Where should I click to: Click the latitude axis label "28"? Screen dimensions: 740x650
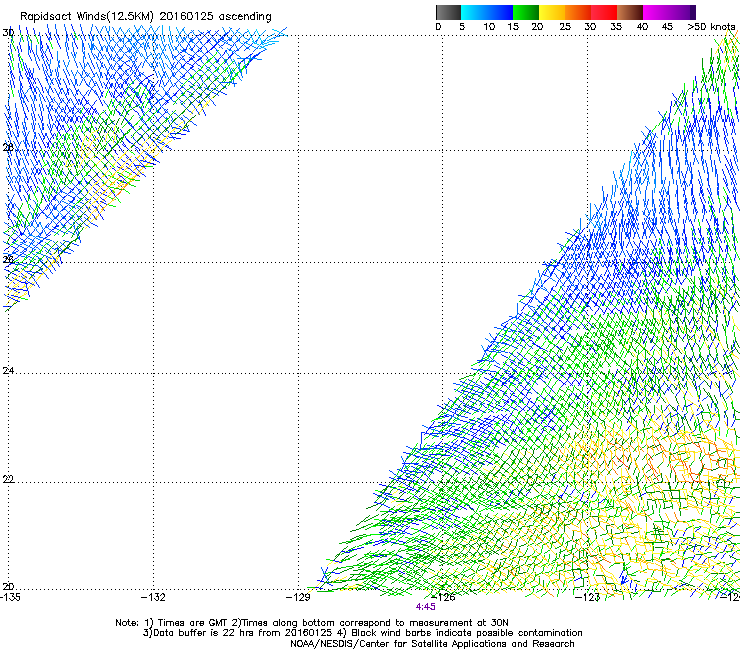pyautogui.click(x=8, y=148)
